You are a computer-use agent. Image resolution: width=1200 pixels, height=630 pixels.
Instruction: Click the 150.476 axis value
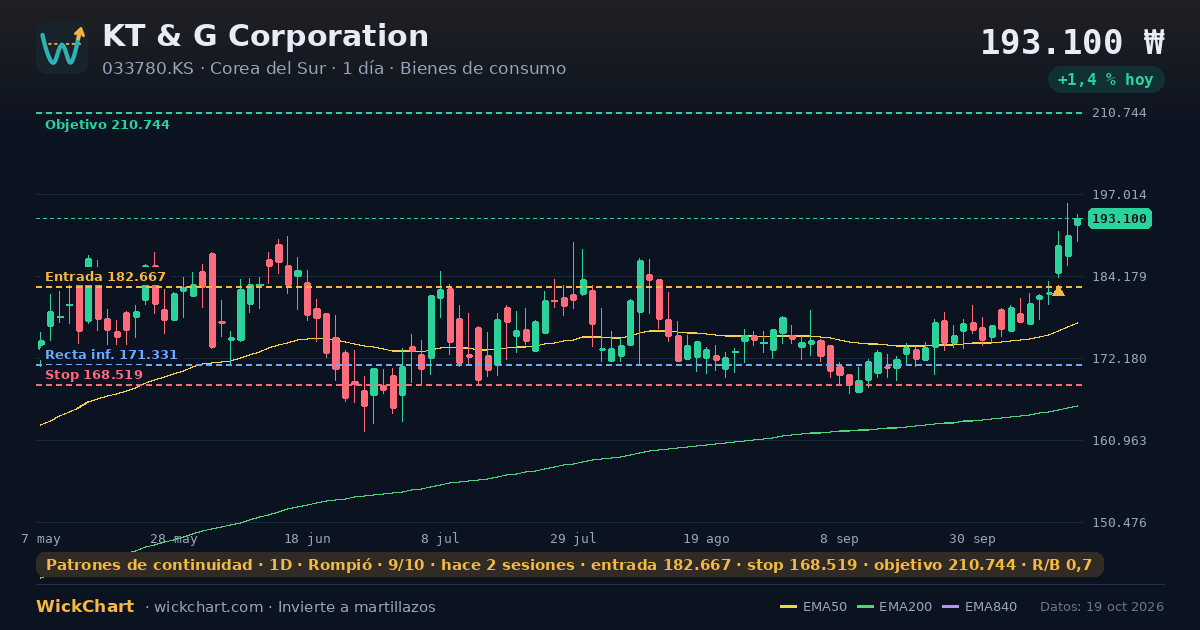point(1119,523)
